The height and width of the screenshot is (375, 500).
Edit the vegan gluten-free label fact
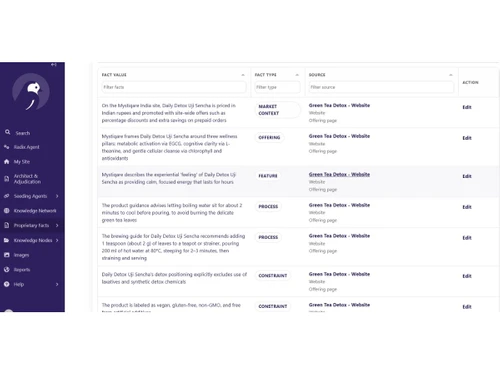[467, 307]
